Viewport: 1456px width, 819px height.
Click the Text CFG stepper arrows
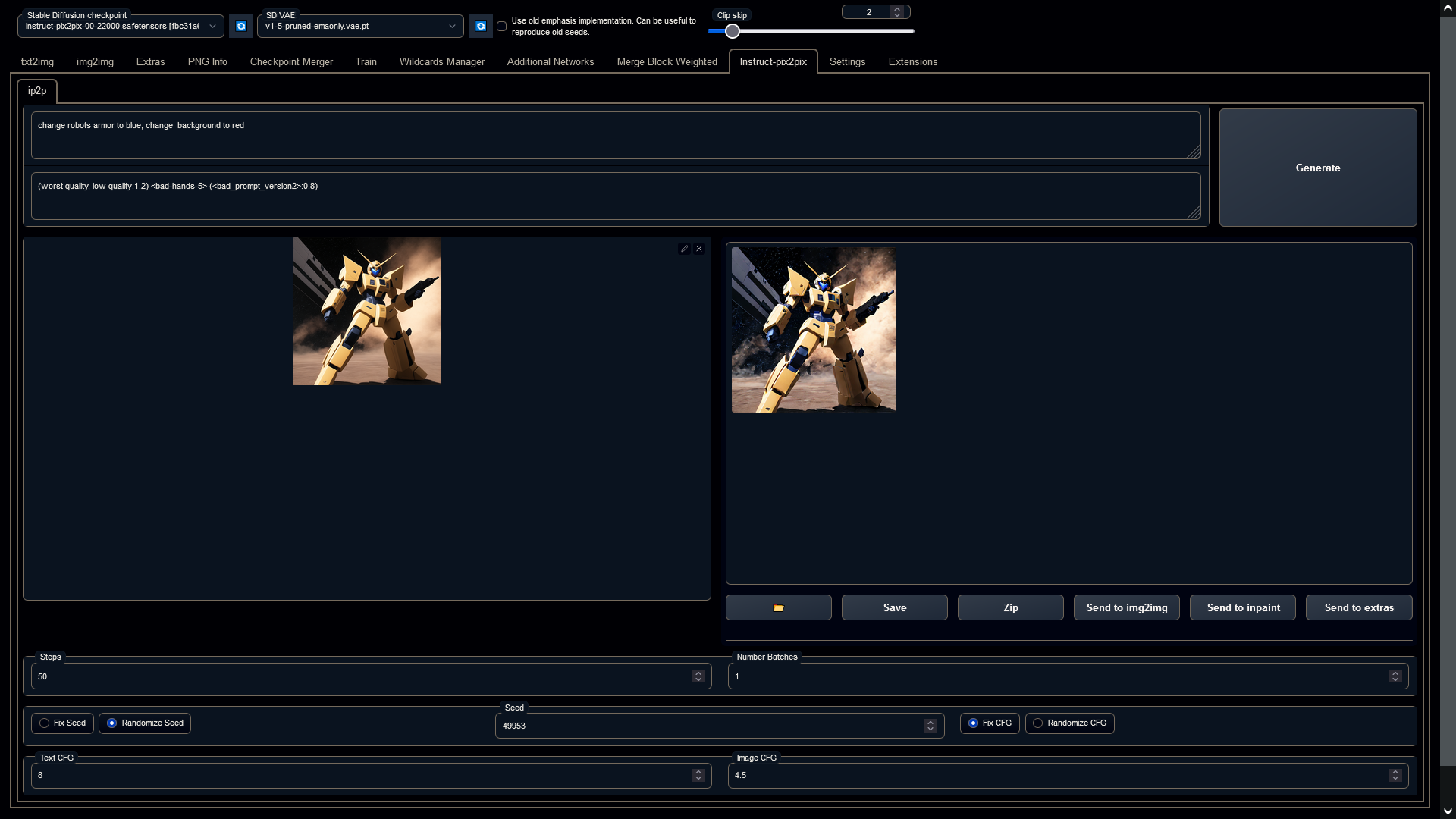coord(698,775)
